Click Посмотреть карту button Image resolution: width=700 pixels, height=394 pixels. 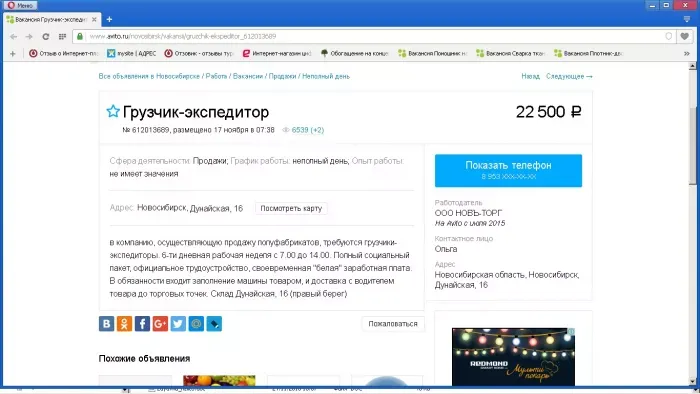[x=291, y=208]
